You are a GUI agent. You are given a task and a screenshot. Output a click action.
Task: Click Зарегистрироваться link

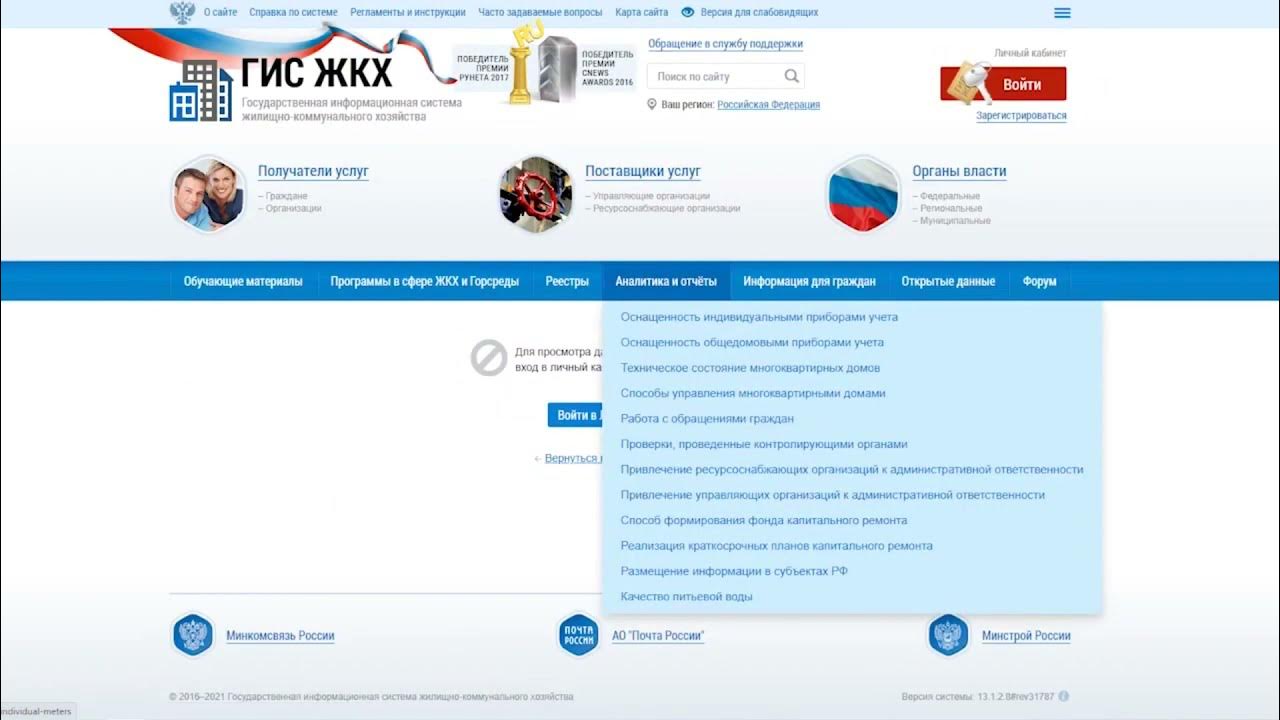tap(1021, 116)
